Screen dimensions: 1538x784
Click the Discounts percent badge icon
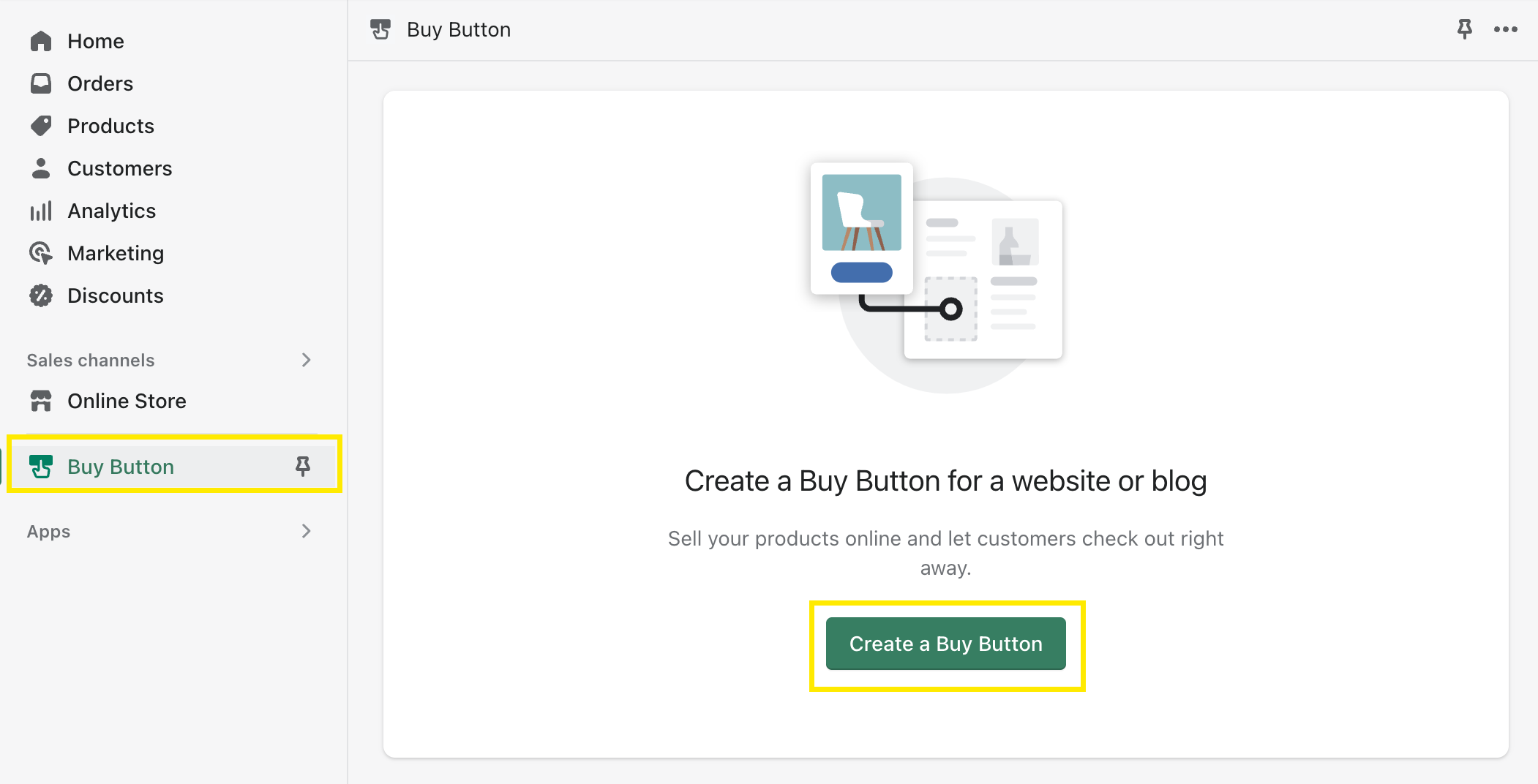point(41,295)
